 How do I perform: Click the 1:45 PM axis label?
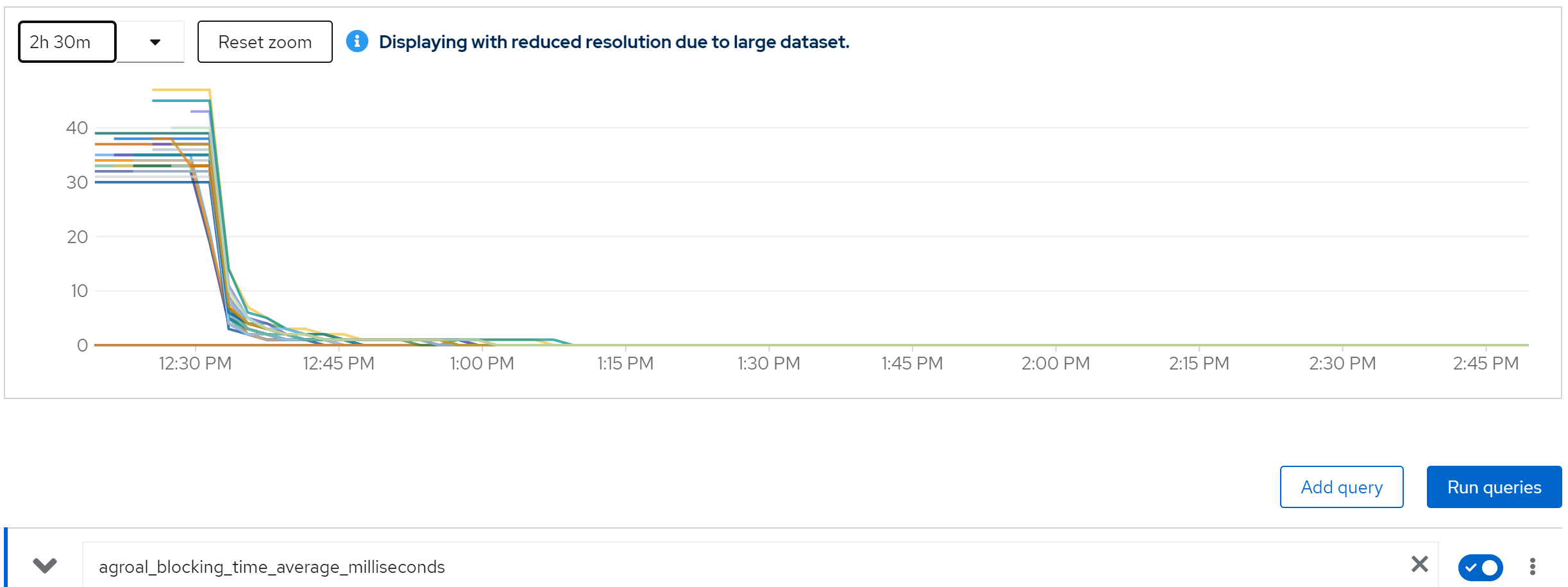pyautogui.click(x=912, y=364)
